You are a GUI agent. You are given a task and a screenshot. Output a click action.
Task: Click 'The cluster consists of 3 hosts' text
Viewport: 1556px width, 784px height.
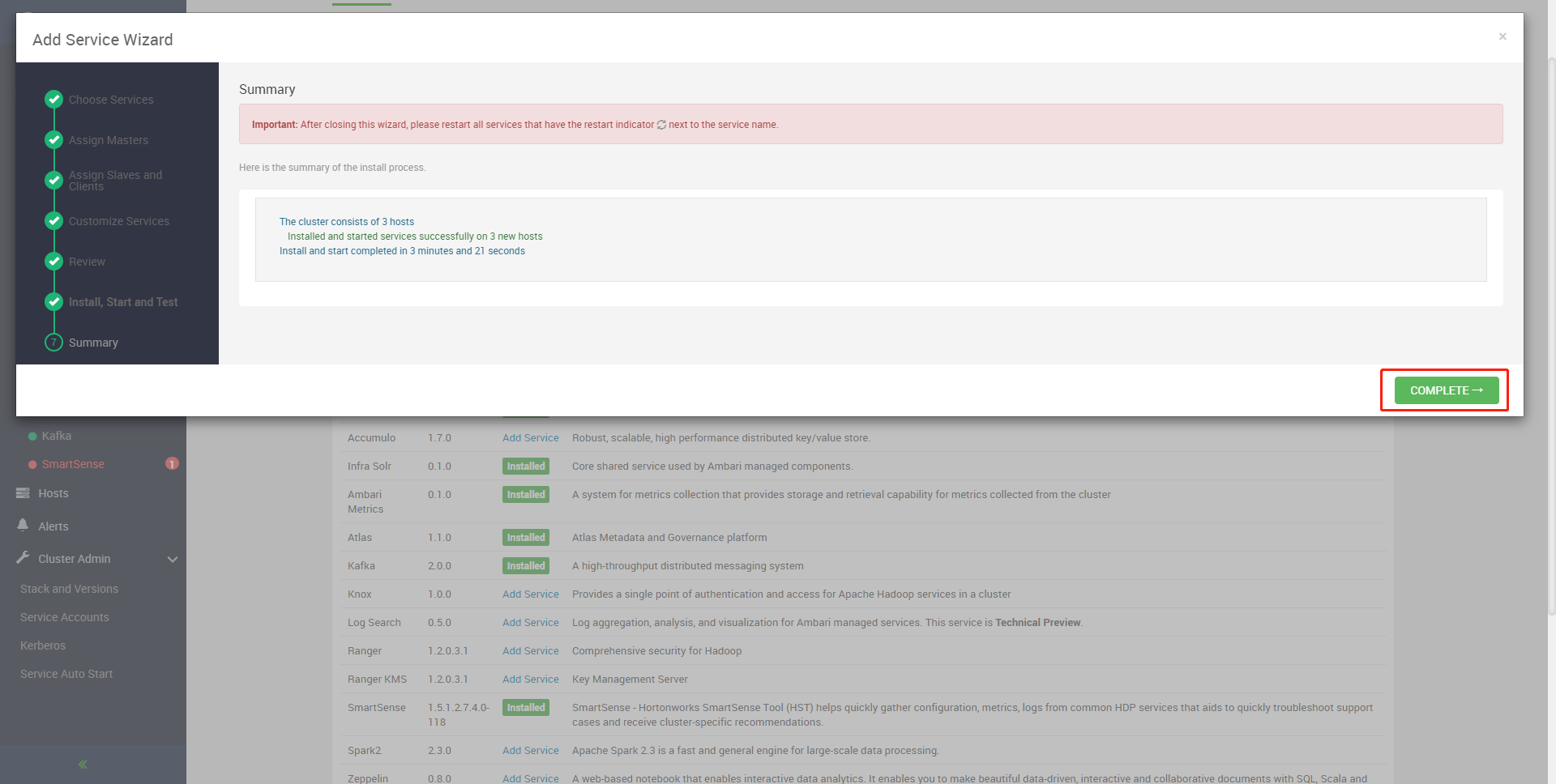coord(347,222)
